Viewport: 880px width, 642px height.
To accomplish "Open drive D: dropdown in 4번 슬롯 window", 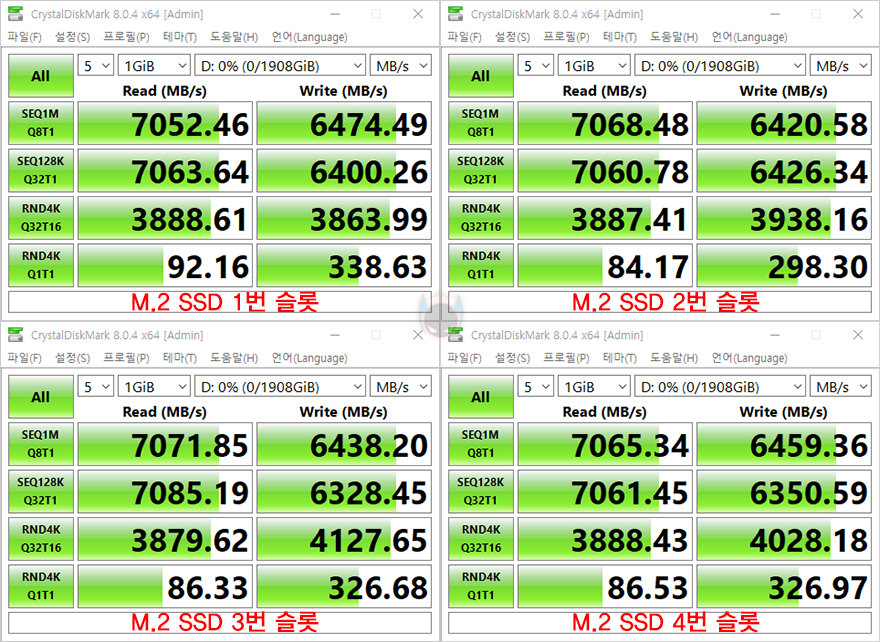I will (x=720, y=387).
